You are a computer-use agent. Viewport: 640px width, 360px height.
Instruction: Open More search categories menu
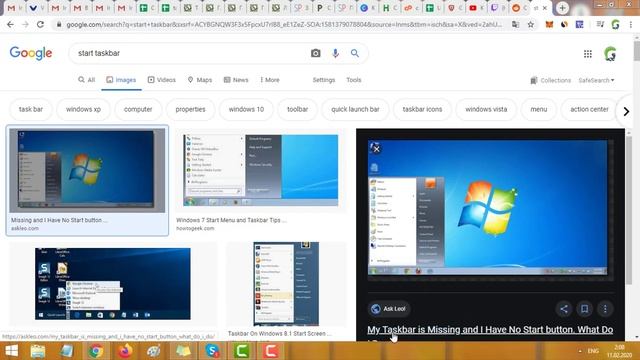coord(270,80)
